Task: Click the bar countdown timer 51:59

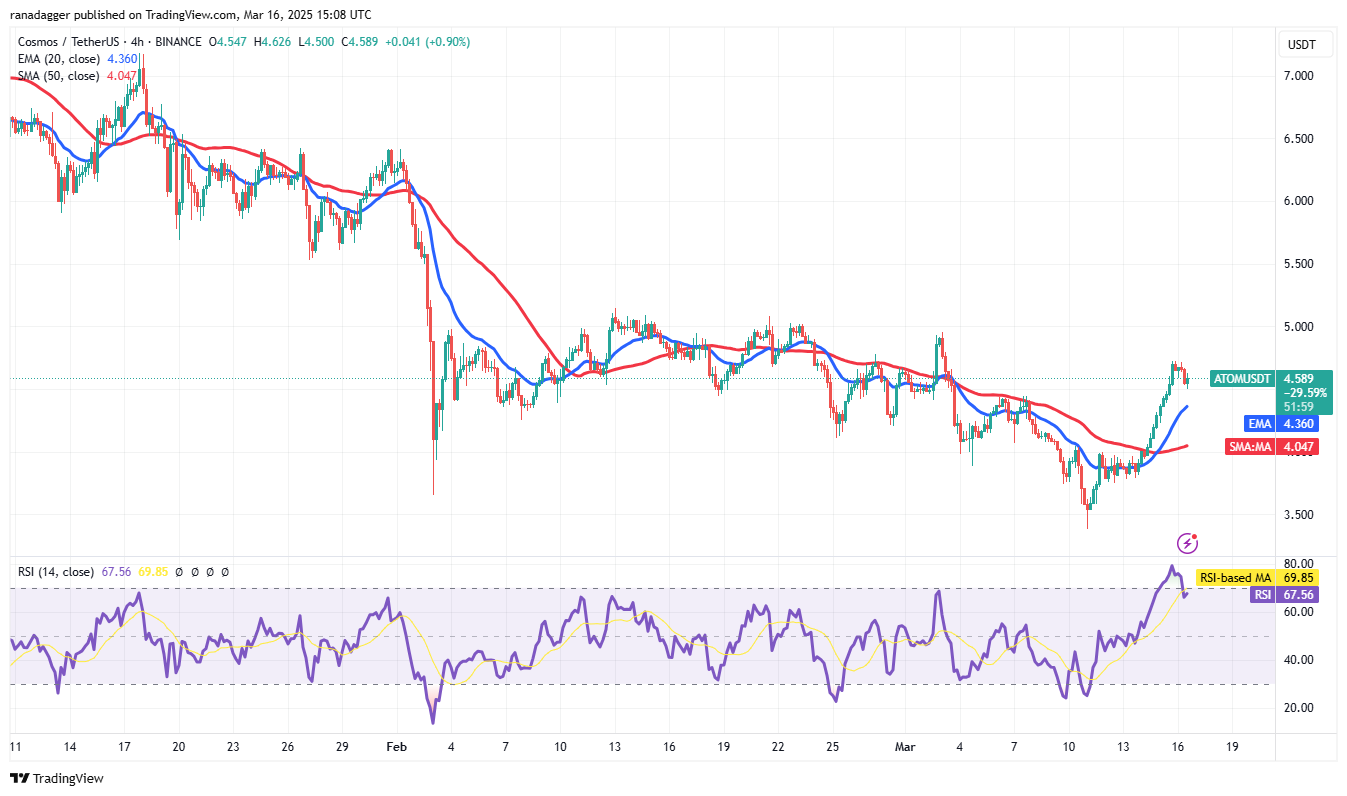Action: tap(1301, 406)
